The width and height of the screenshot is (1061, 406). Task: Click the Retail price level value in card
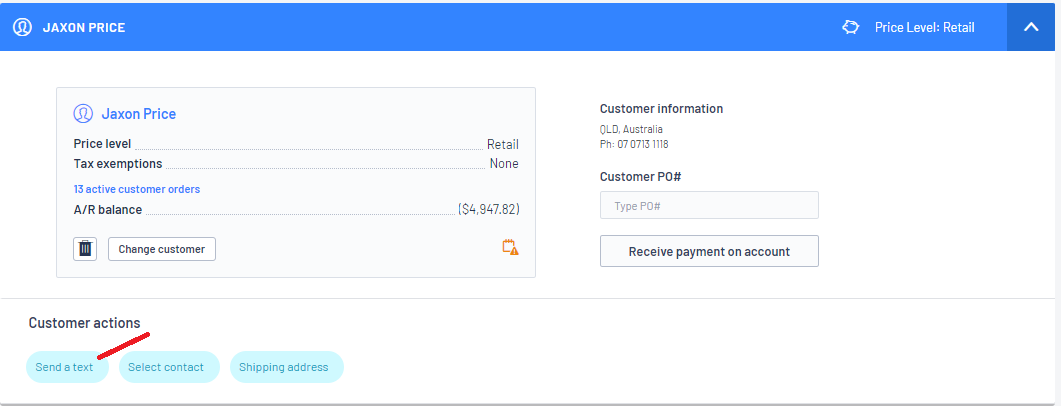[x=502, y=144]
